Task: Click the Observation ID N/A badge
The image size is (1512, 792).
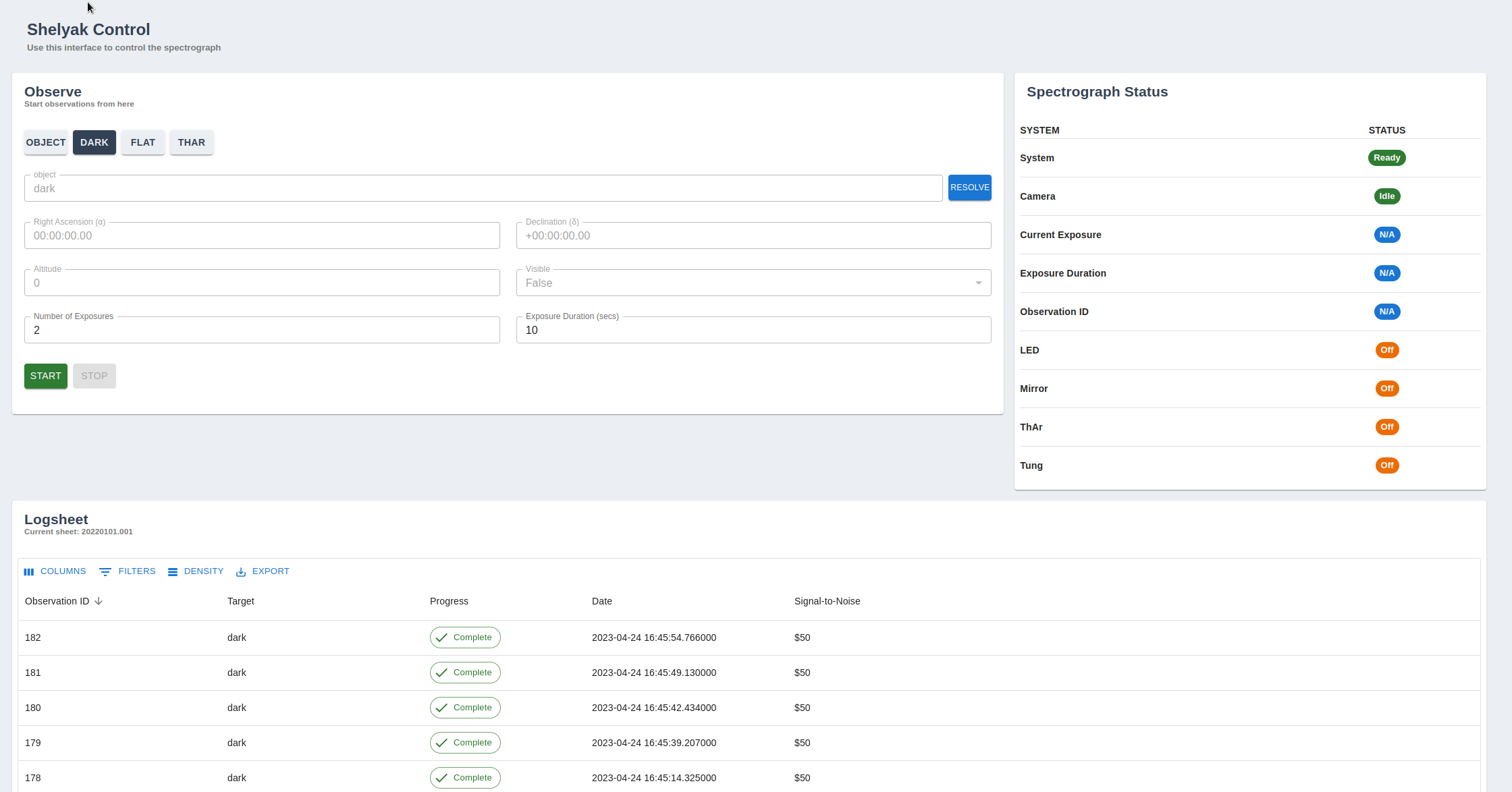Action: click(x=1387, y=312)
